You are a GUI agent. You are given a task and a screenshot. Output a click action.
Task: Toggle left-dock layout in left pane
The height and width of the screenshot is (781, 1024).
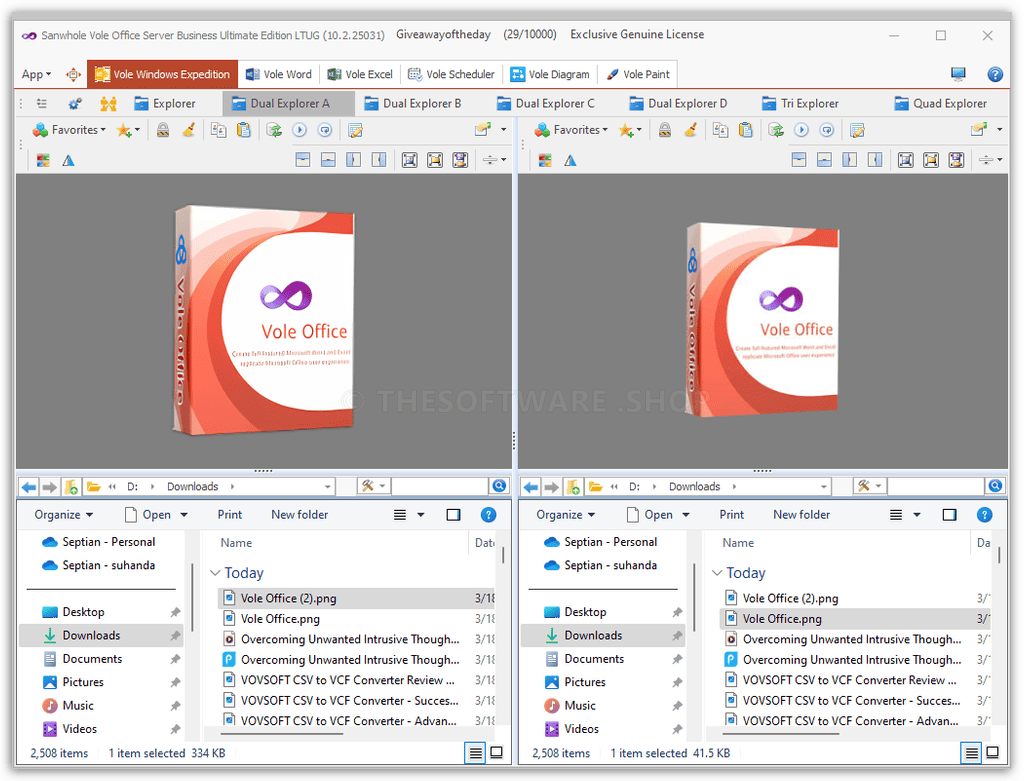(x=353, y=160)
